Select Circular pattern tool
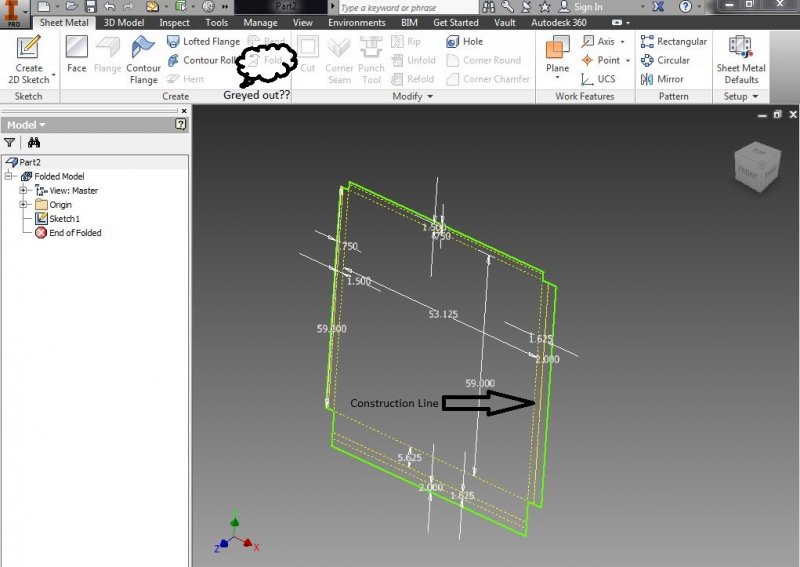Viewport: 800px width, 567px height. (665, 60)
